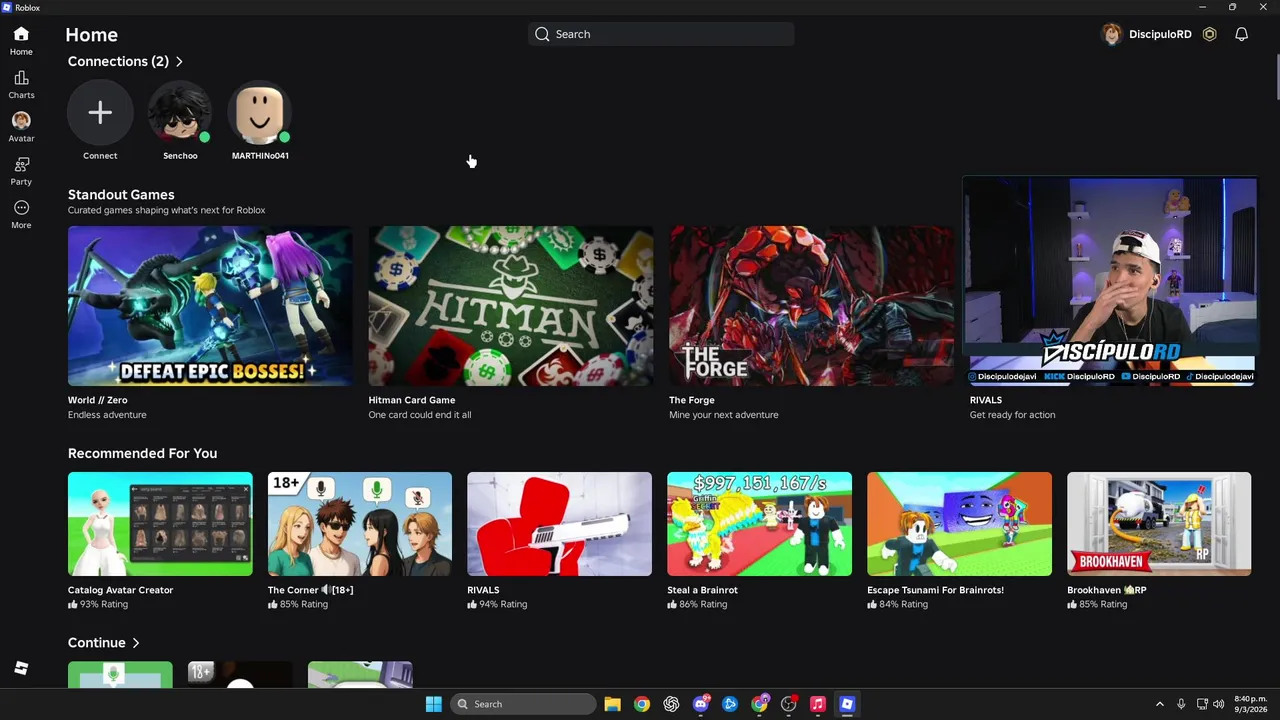Open the network tray icon
1280x720 pixels.
[x=1202, y=704]
